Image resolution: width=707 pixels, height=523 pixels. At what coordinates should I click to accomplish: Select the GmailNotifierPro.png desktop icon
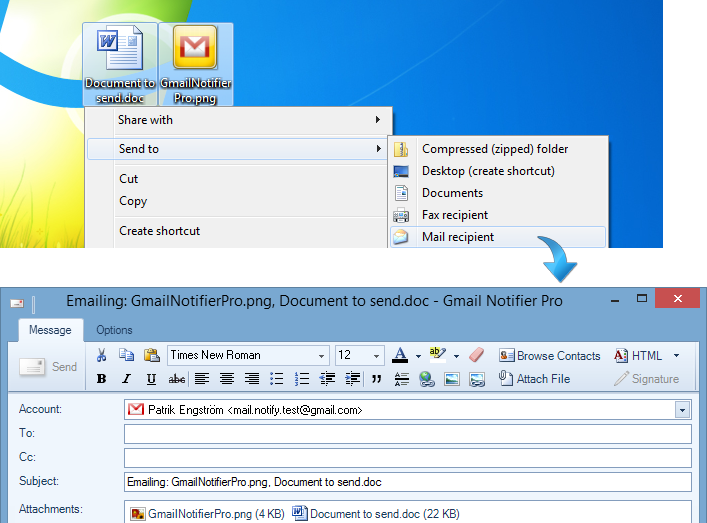(196, 64)
